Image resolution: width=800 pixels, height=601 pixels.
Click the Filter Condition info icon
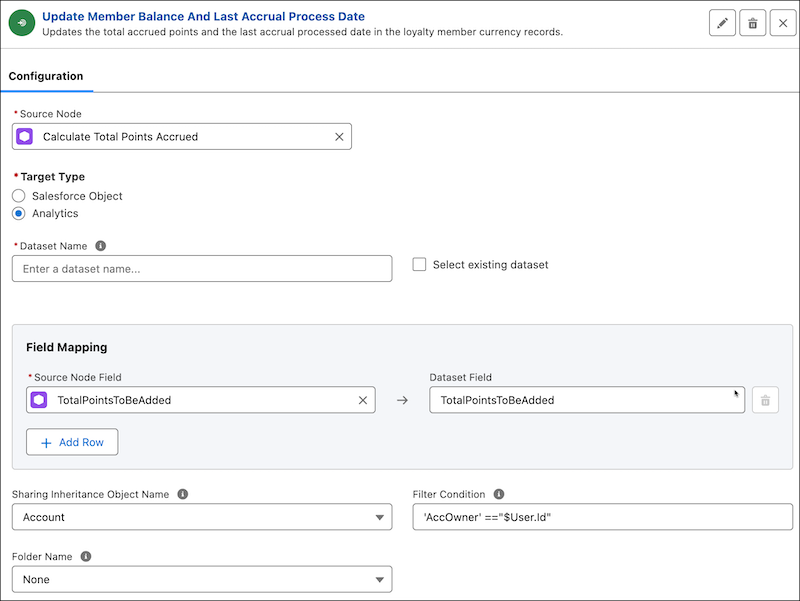(x=499, y=494)
